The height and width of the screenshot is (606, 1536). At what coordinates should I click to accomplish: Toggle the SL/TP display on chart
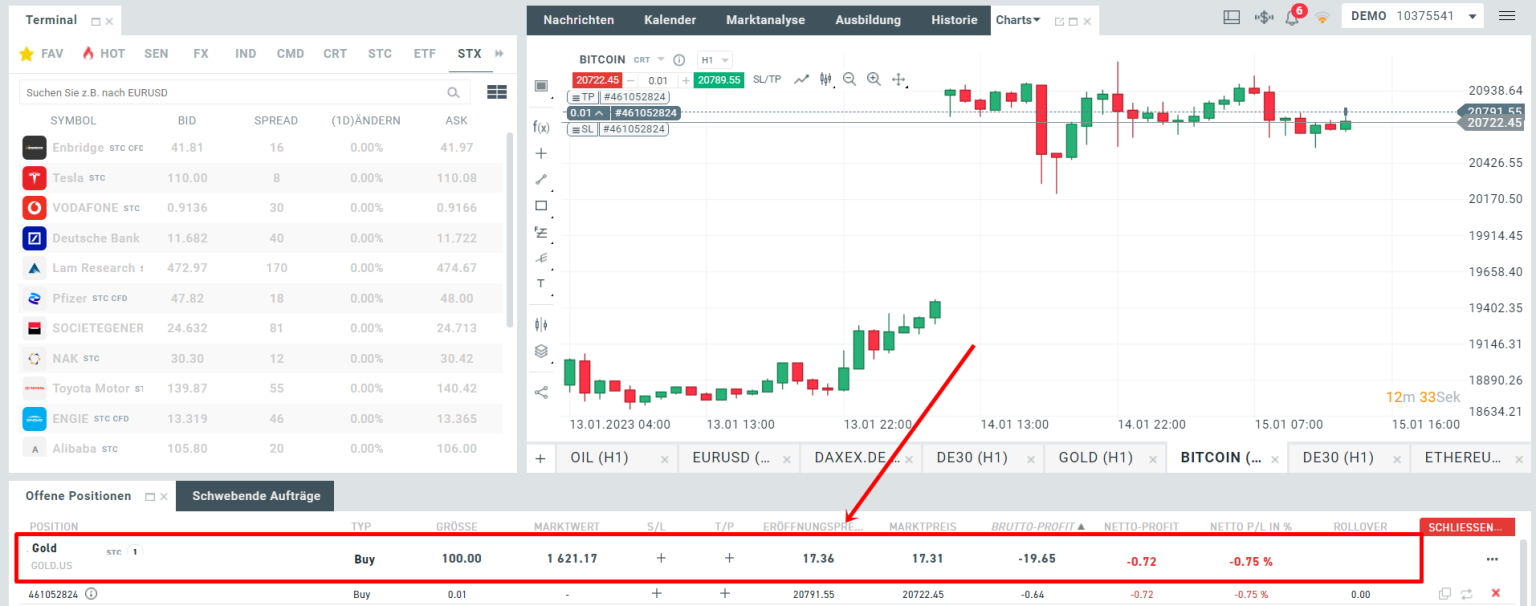click(x=767, y=79)
